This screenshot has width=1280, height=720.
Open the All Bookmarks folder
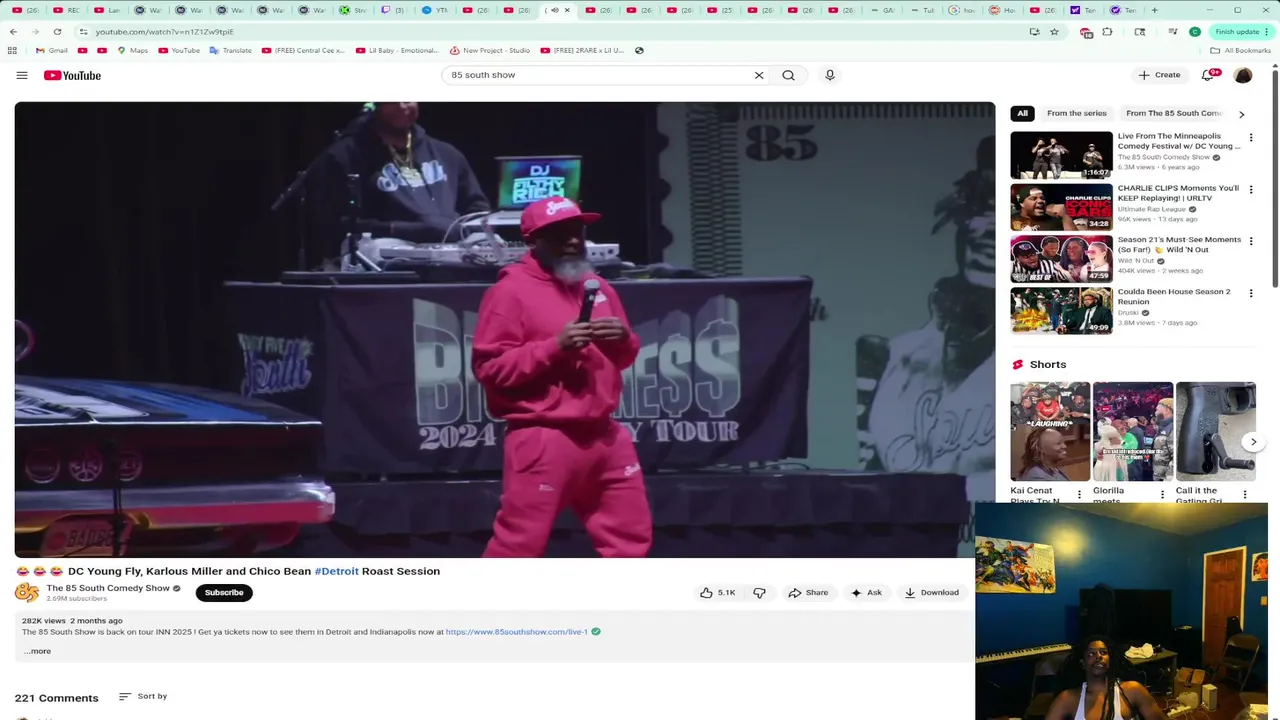pyautogui.click(x=1240, y=50)
